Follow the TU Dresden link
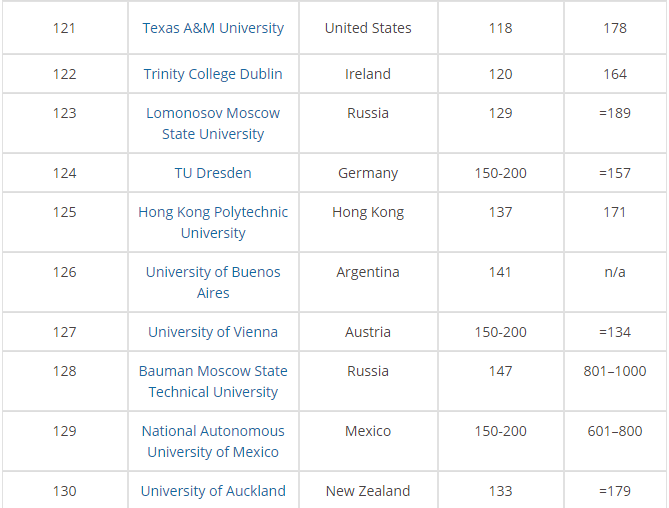 [x=213, y=173]
